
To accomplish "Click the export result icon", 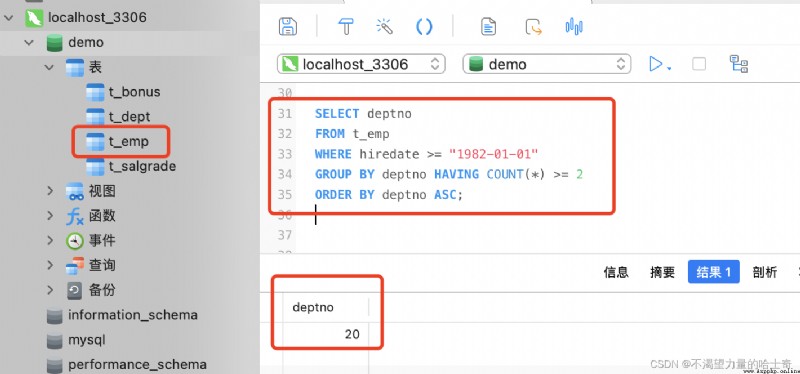I will (534, 26).
